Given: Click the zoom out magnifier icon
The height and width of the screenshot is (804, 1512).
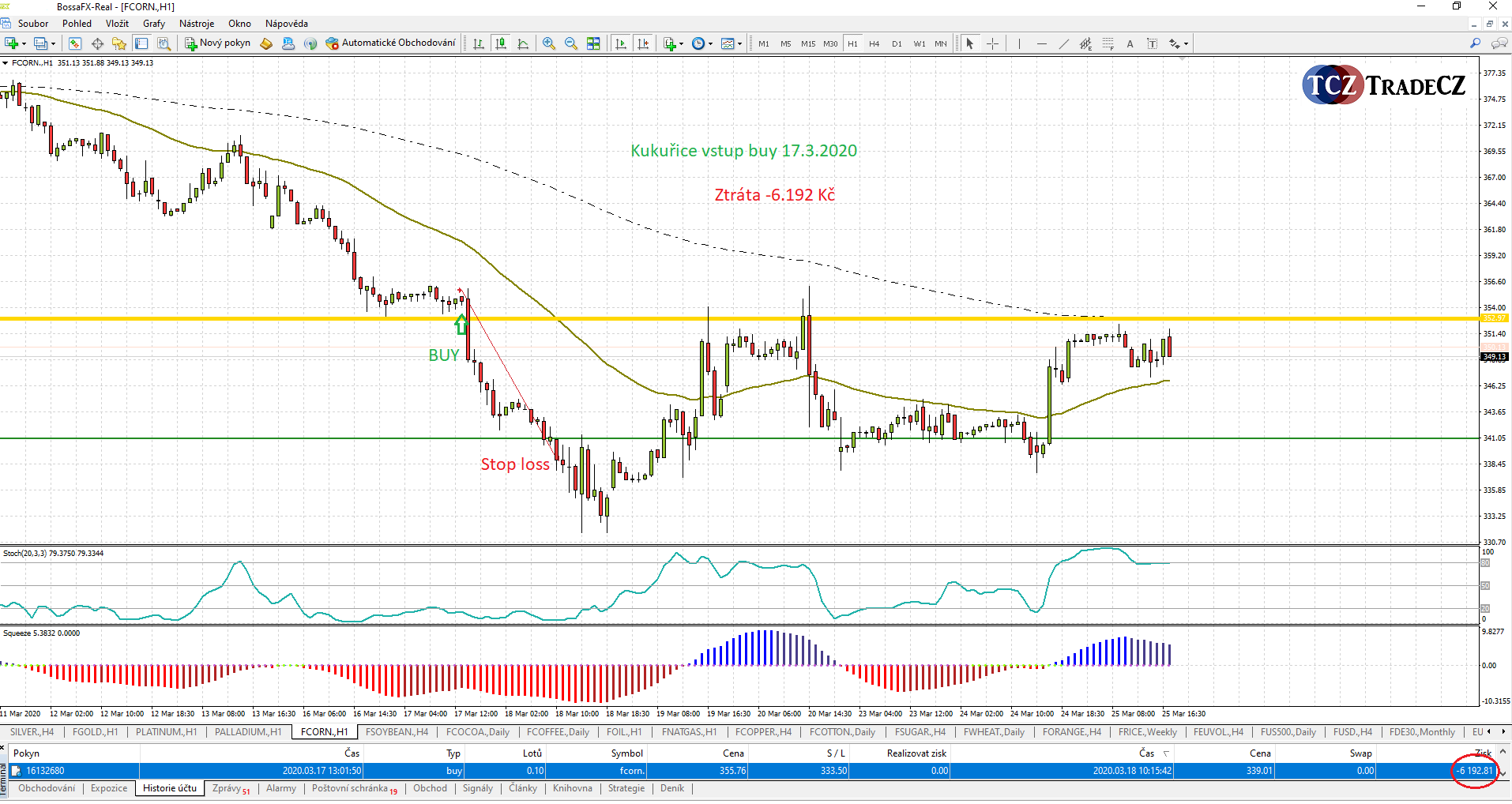Looking at the screenshot, I should 570,43.
